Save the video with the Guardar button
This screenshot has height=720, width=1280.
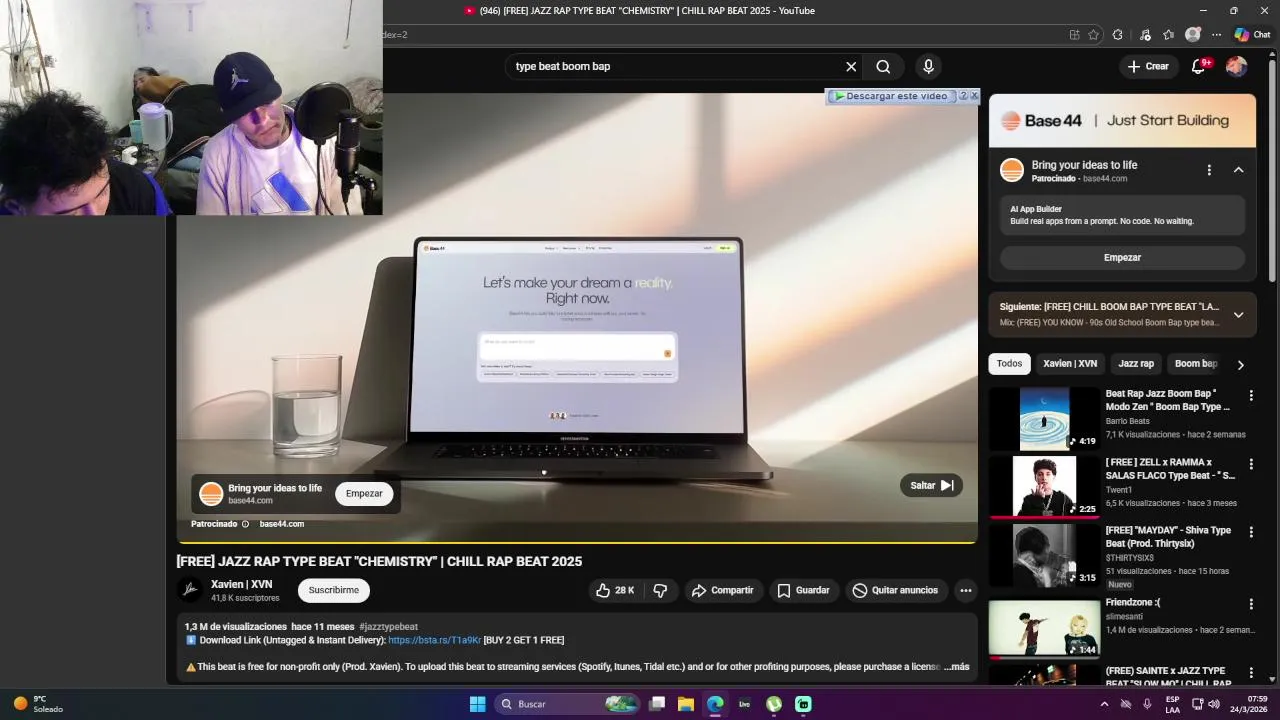(804, 591)
